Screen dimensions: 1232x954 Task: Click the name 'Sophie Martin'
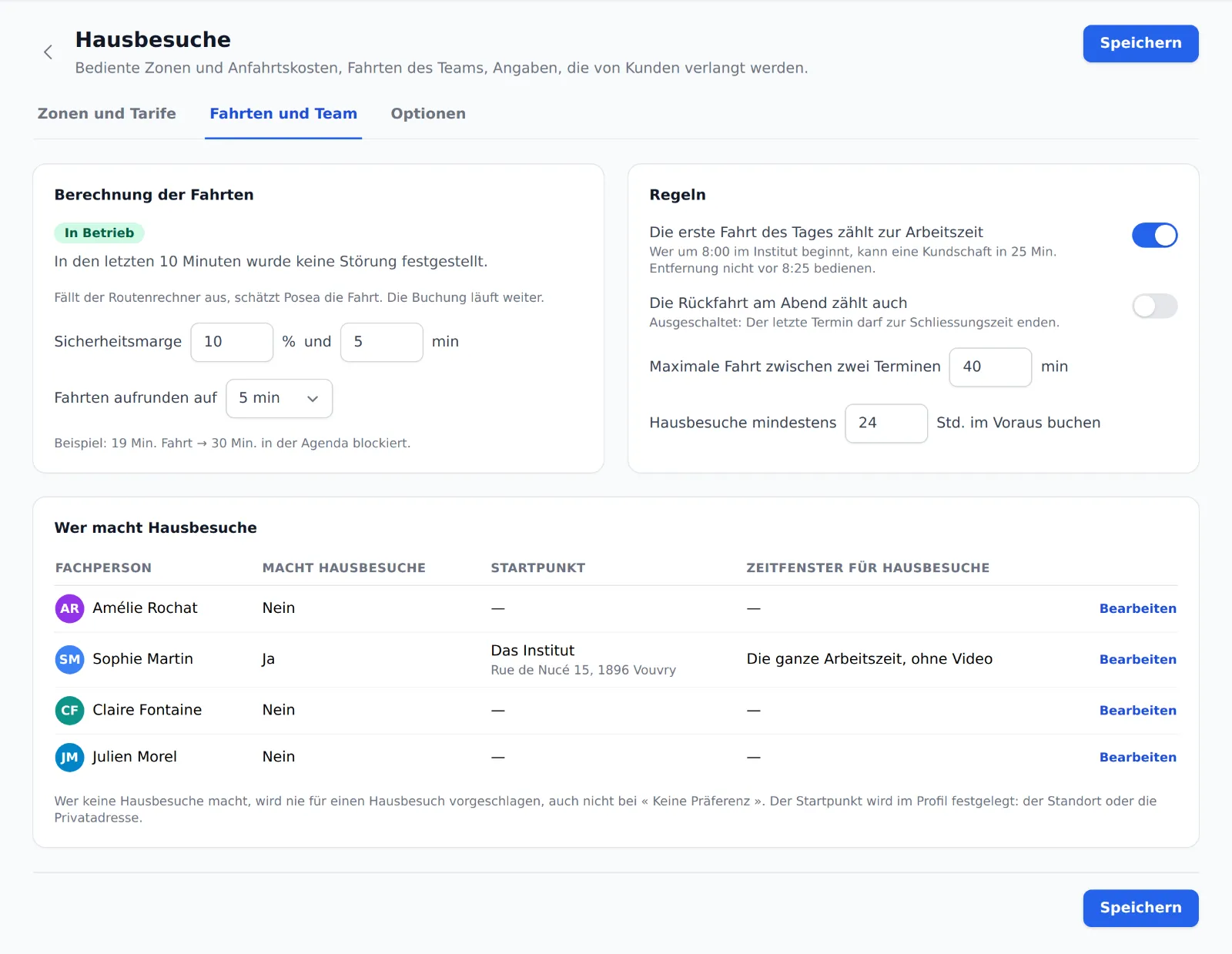(142, 659)
